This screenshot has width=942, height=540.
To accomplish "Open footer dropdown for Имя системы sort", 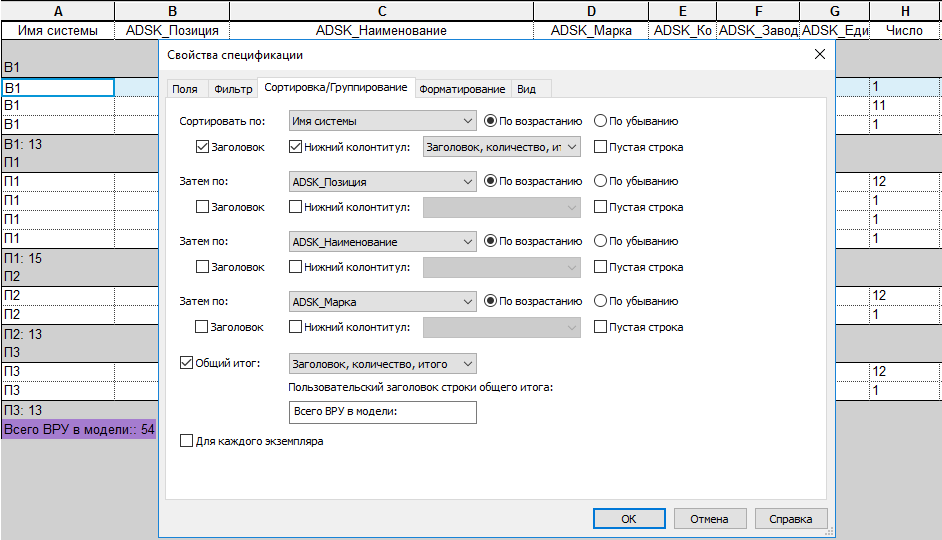I will click(502, 147).
